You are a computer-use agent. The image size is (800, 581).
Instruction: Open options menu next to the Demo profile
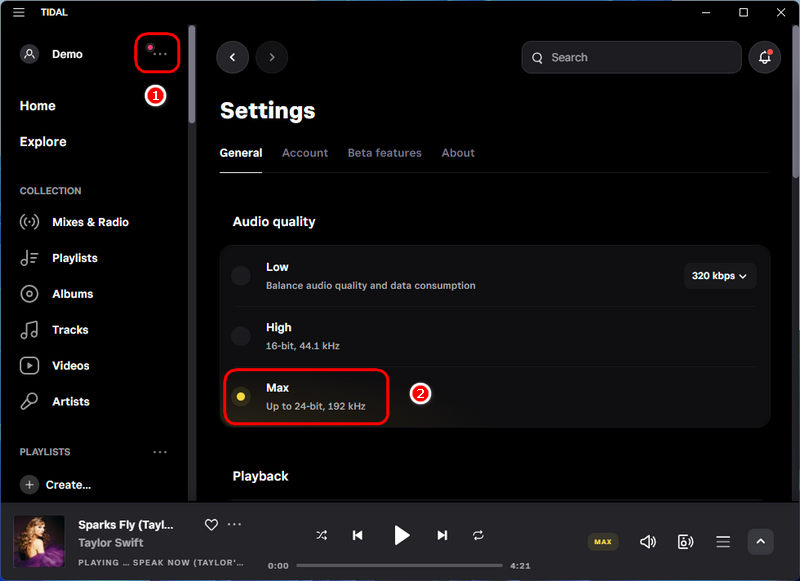pyautogui.click(x=157, y=53)
